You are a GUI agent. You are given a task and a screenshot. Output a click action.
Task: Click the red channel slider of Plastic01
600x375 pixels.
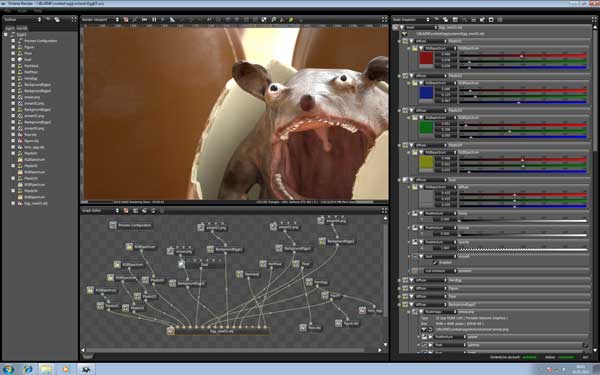tap(523, 55)
